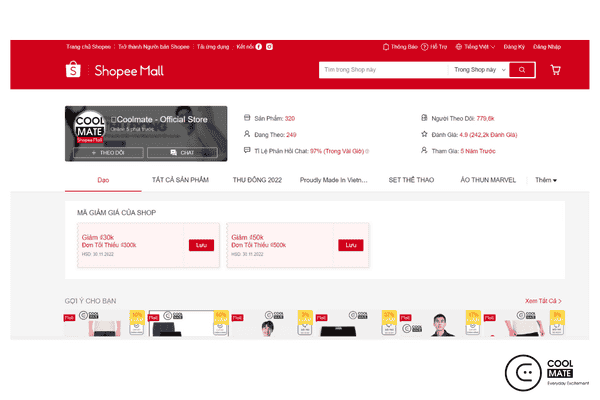The height and width of the screenshot is (400, 600).
Task: Save the Giảm ₫50k voucher with Lưu
Action: (x=350, y=245)
